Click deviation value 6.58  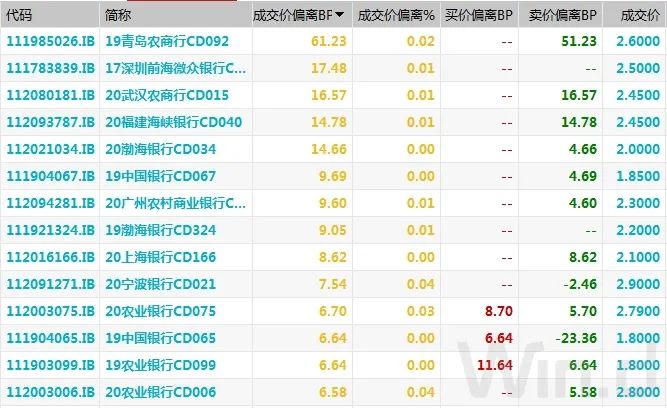[333, 392]
